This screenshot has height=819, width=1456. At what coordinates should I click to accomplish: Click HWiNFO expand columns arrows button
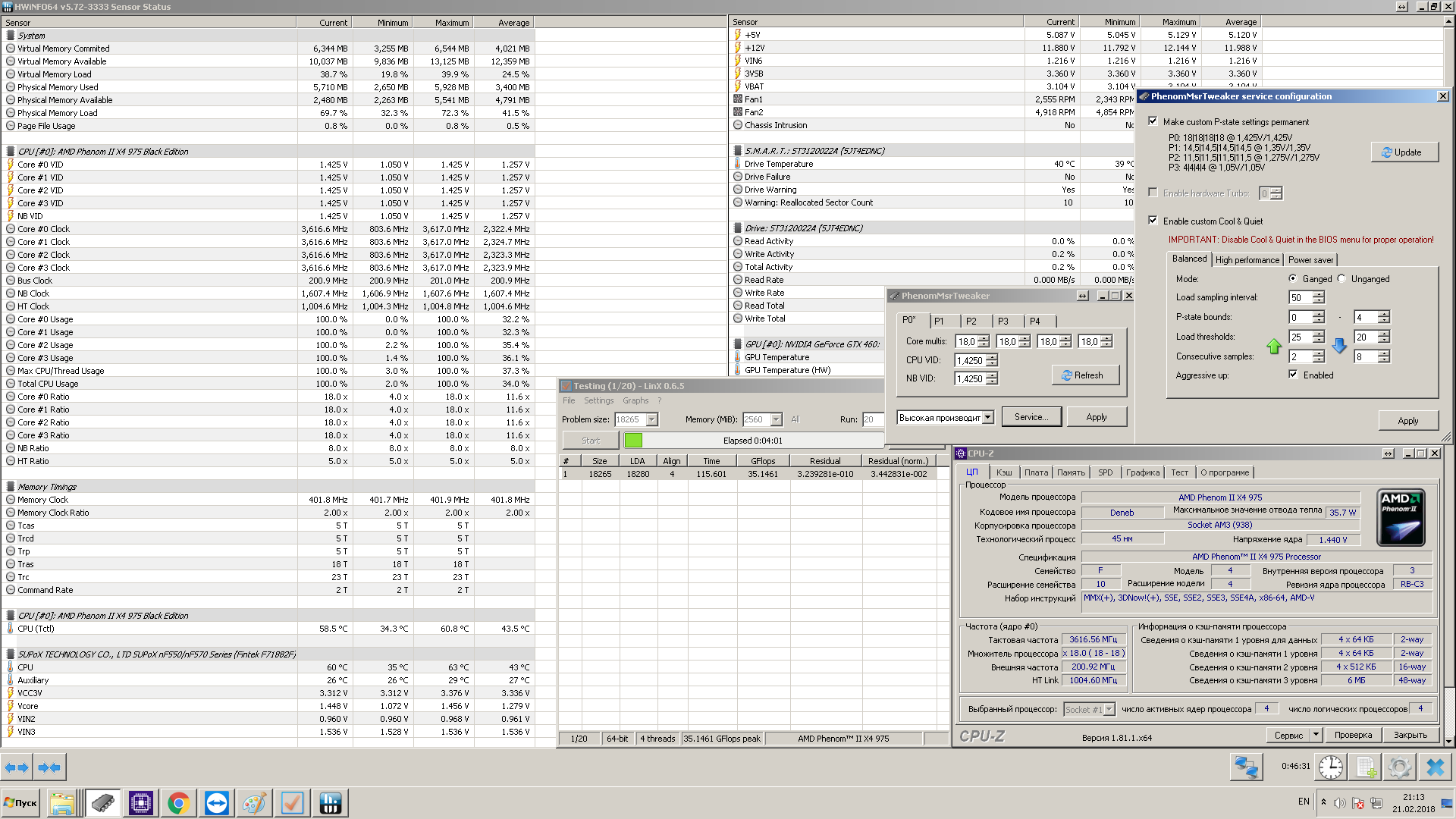17,767
